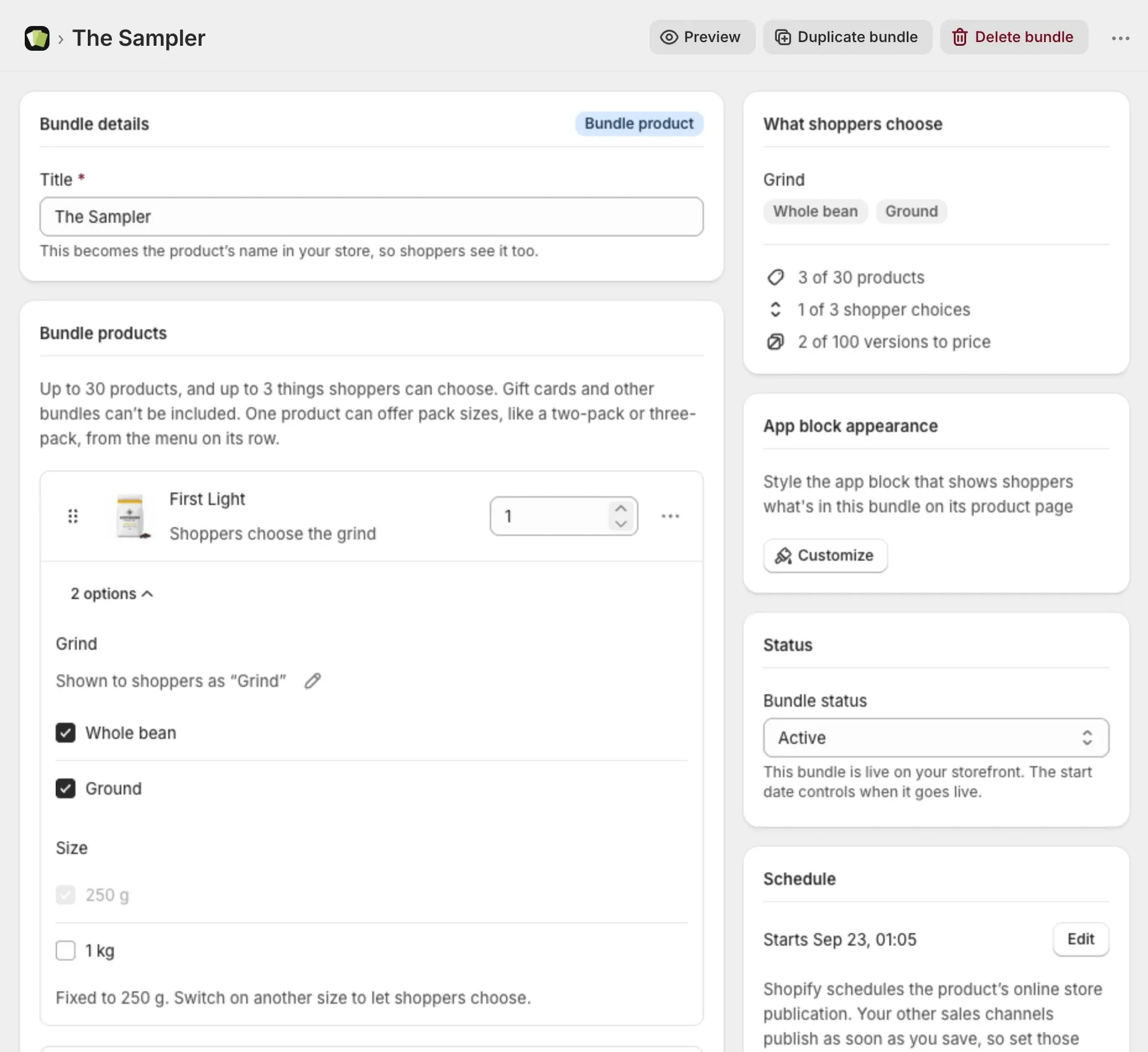1148x1052 pixels.
Task: Collapse the 2 options expander
Action: (111, 594)
